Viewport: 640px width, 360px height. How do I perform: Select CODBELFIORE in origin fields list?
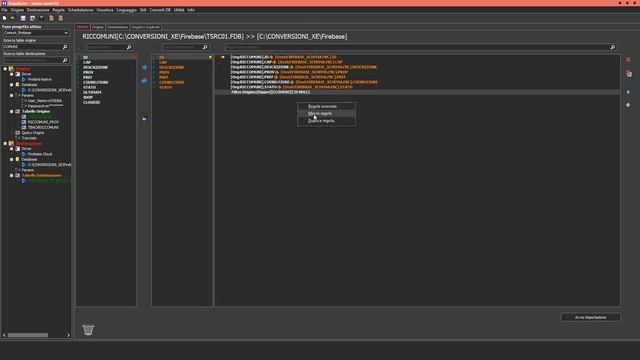(x=96, y=82)
